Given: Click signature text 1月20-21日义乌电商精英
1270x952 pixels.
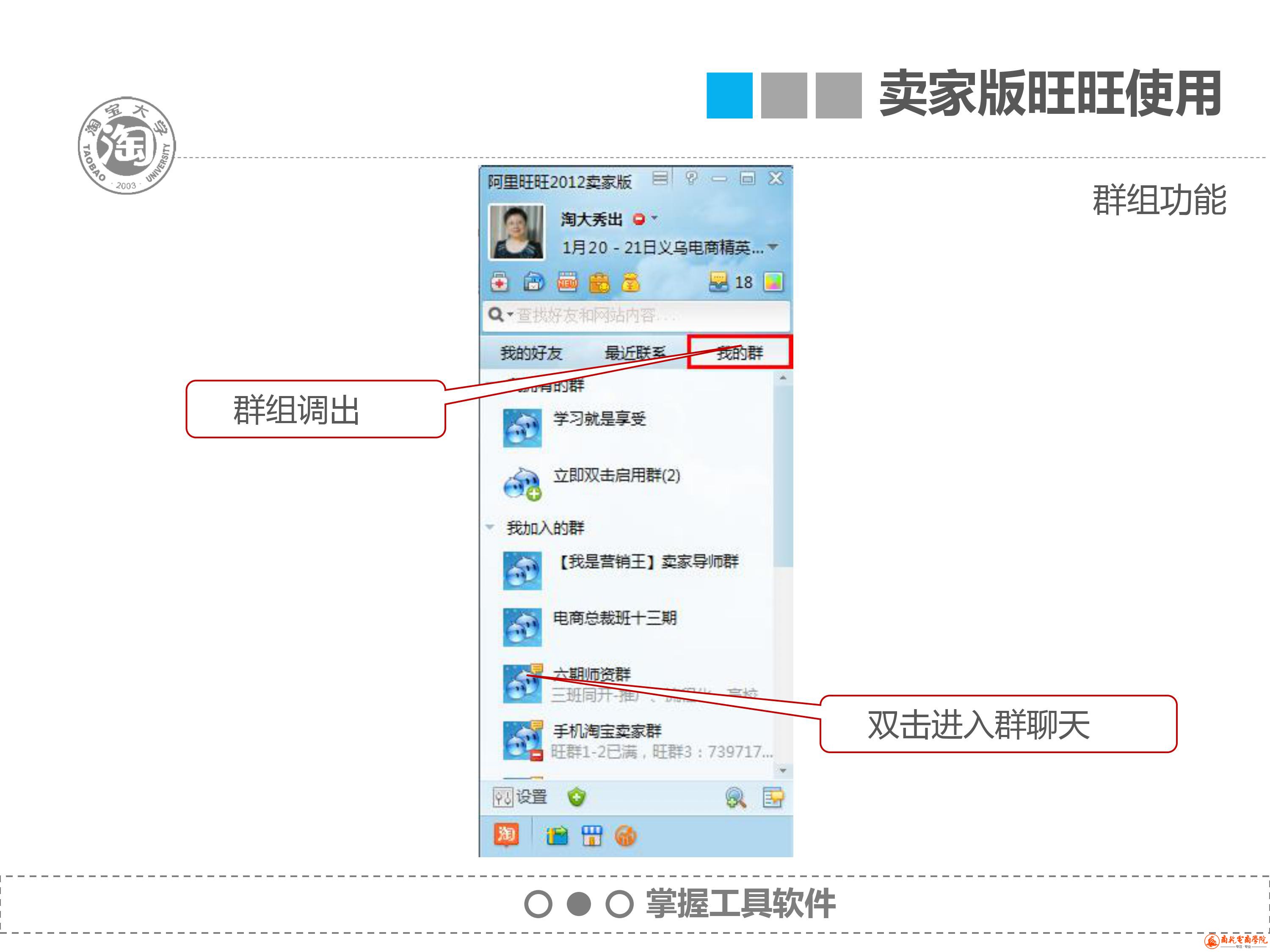Looking at the screenshot, I should point(663,248).
